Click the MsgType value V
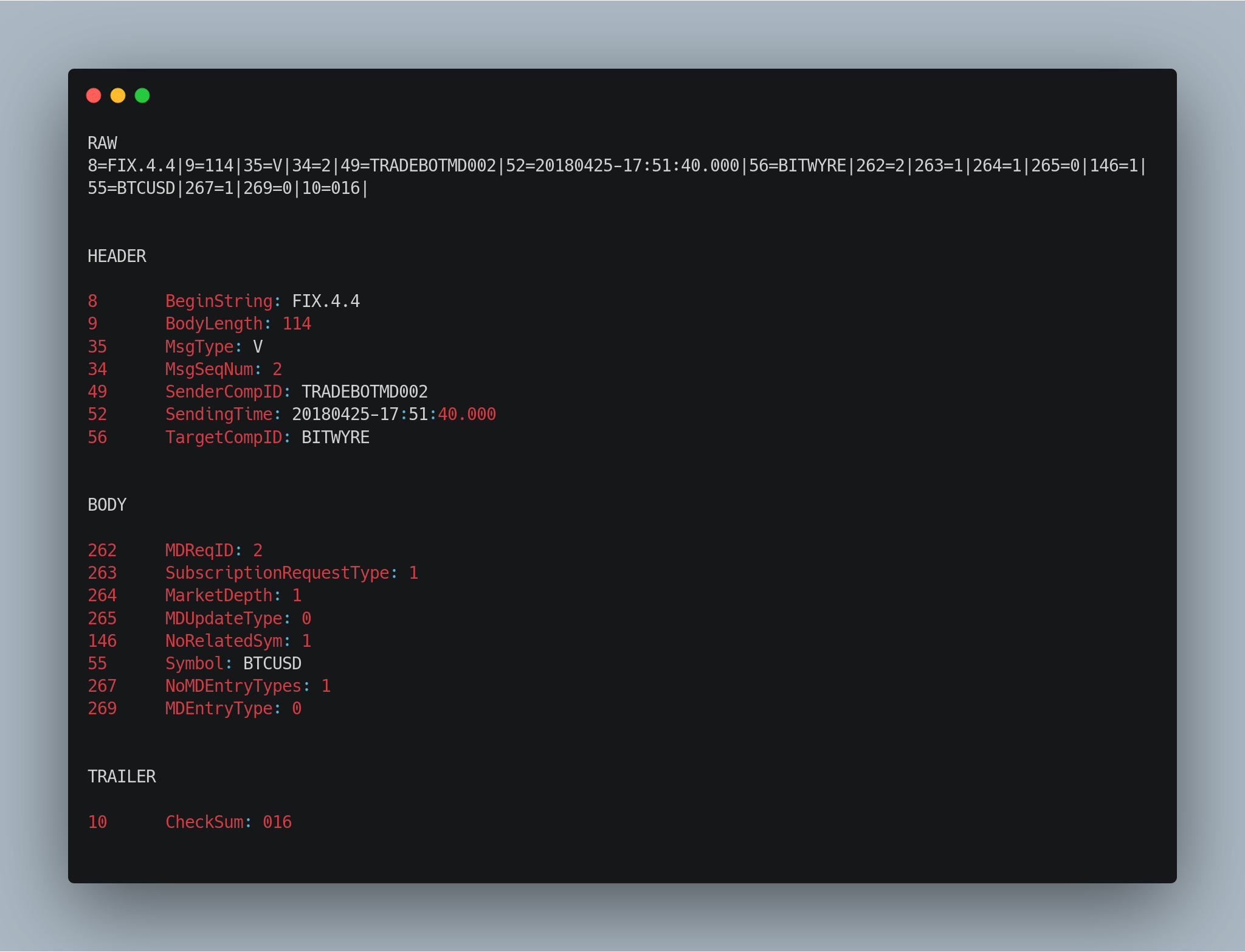 point(258,347)
